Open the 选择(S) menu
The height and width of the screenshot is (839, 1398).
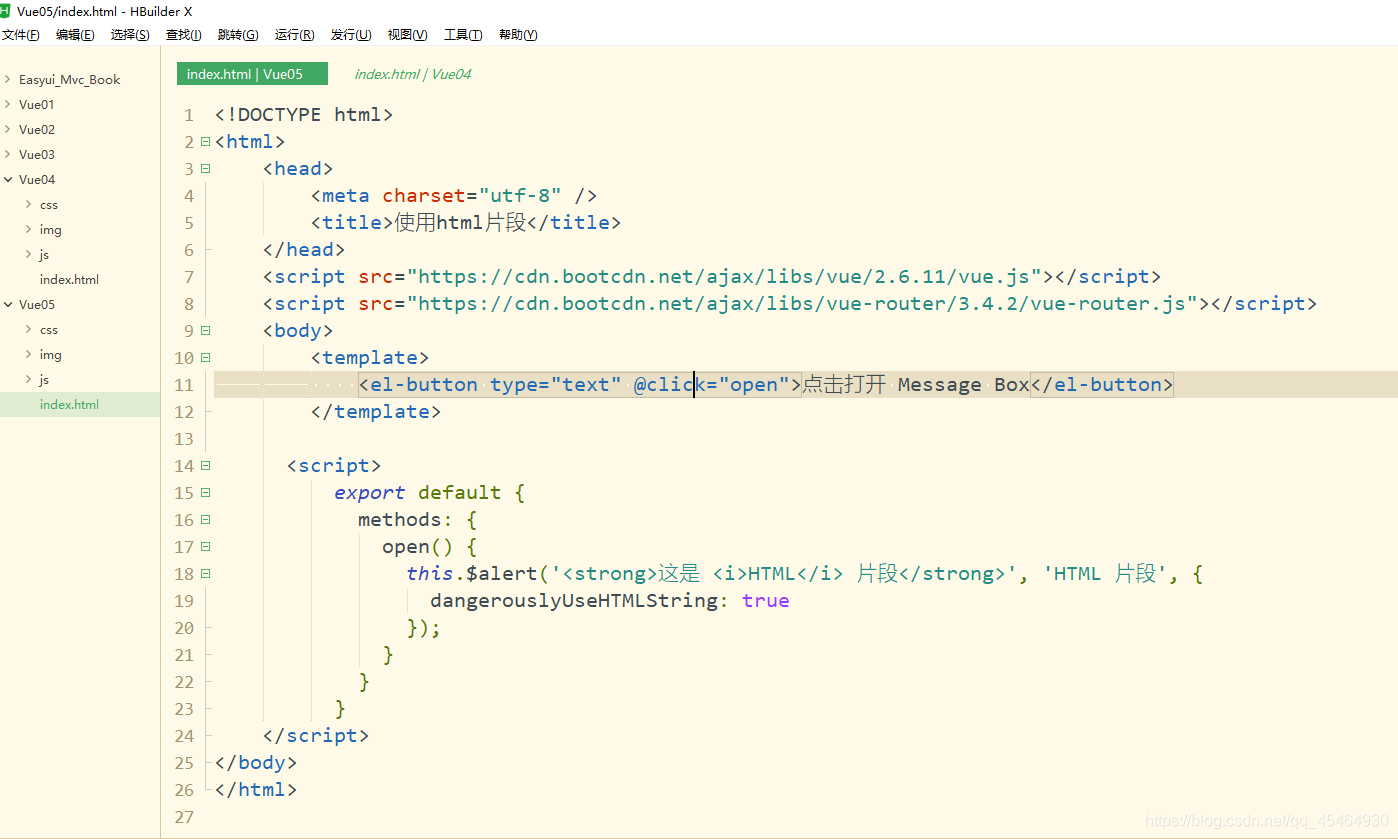130,35
